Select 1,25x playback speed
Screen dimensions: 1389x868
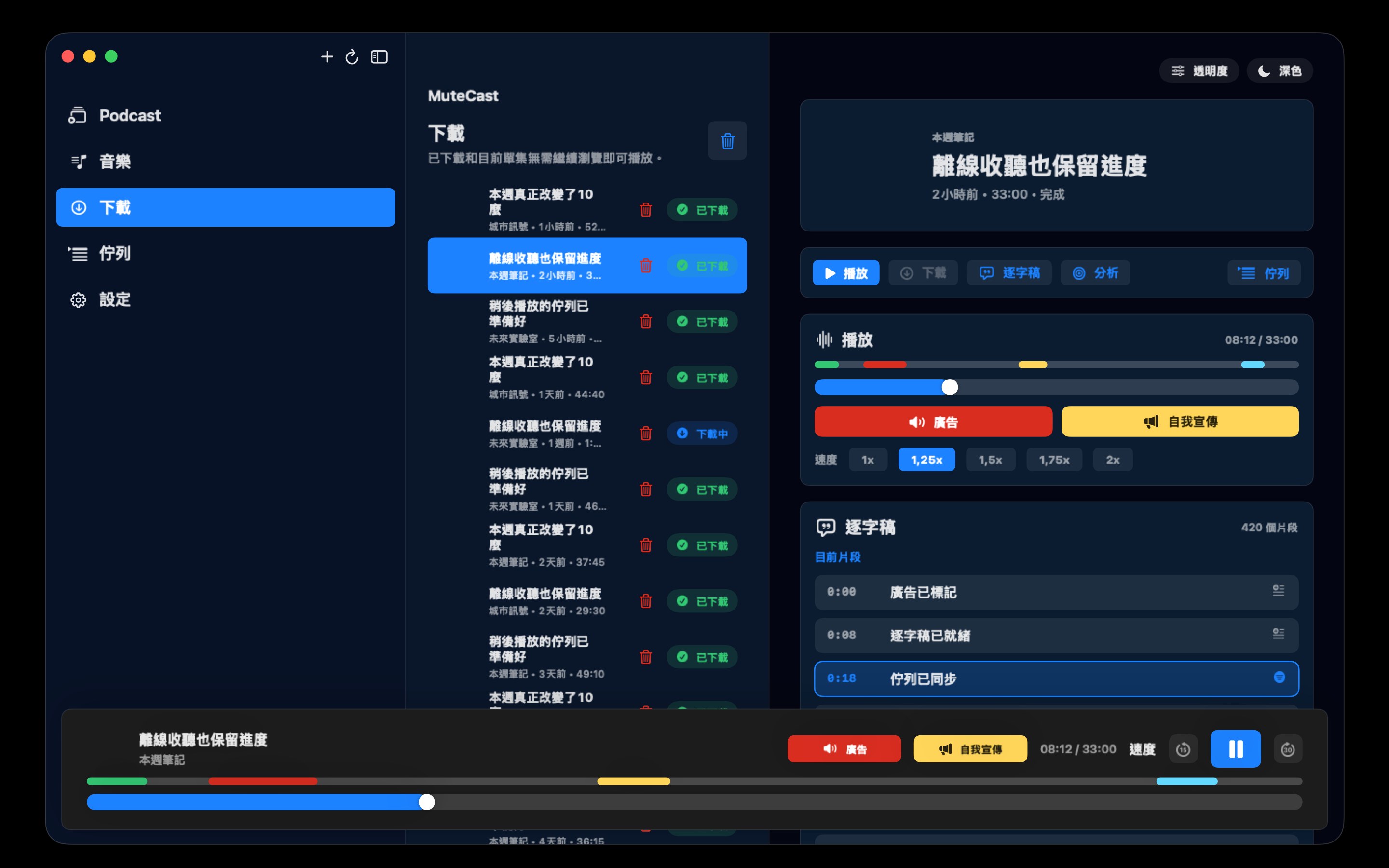(x=926, y=460)
